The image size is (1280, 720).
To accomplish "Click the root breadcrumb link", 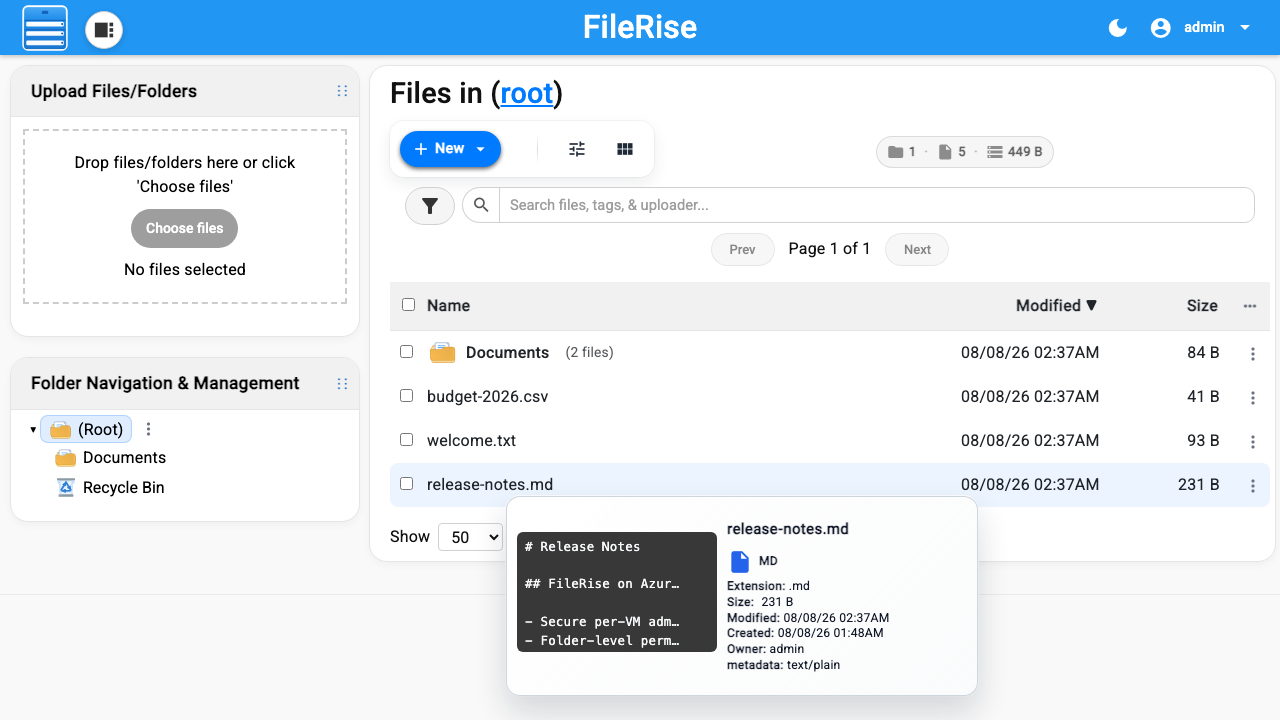I will point(526,93).
